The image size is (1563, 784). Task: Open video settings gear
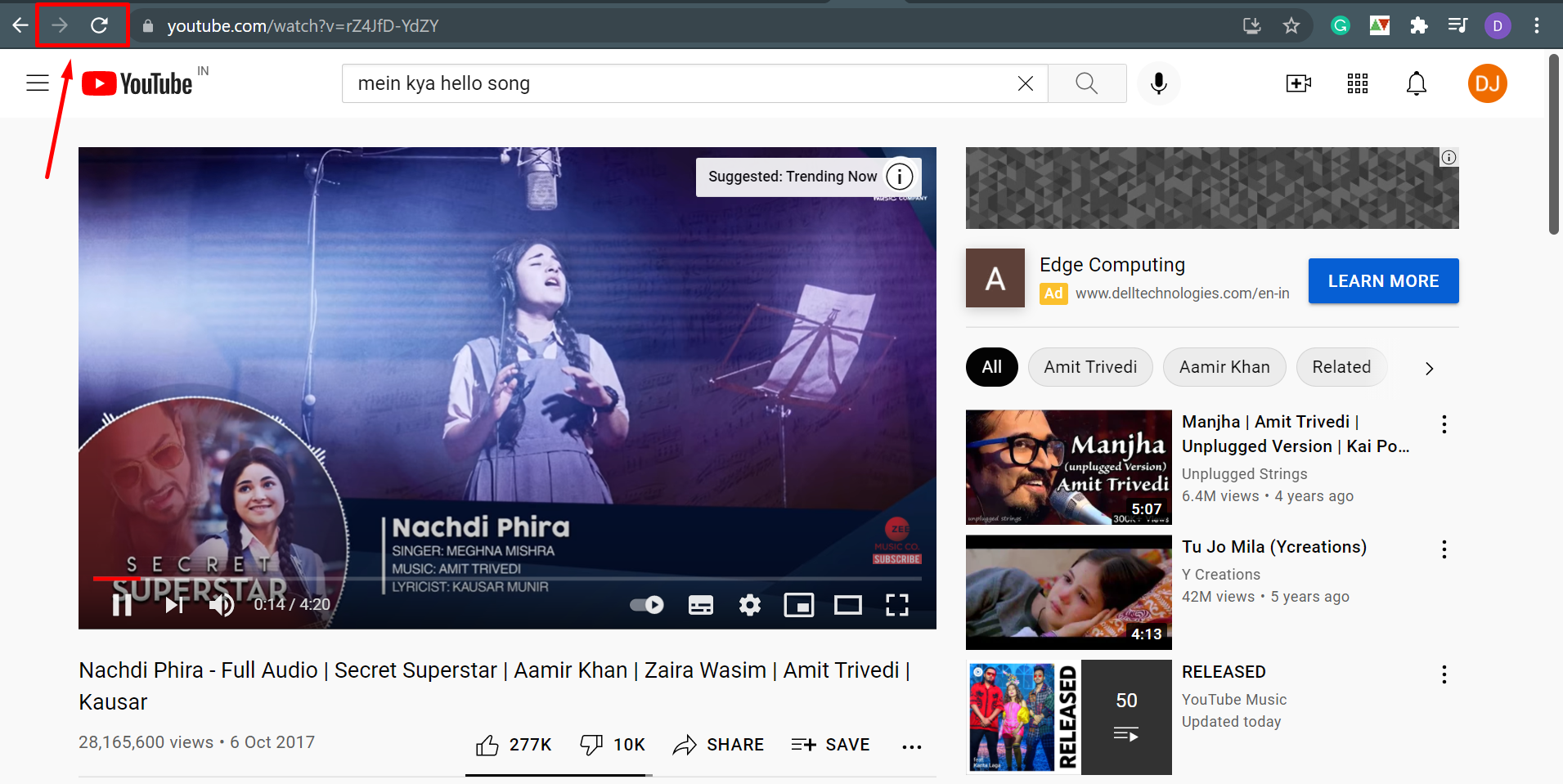(750, 605)
